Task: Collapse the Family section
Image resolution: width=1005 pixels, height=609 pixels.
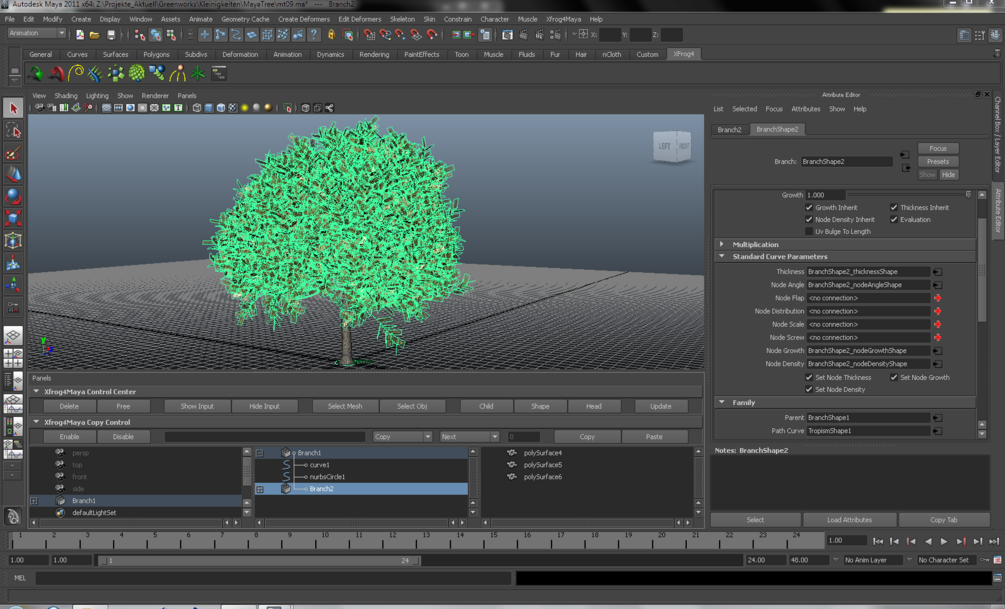Action: point(722,403)
